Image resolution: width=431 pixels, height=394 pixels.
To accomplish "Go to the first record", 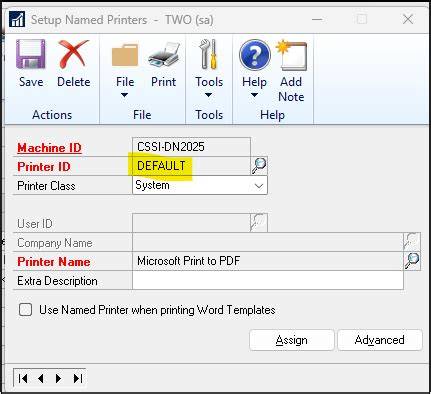I will 23,378.
